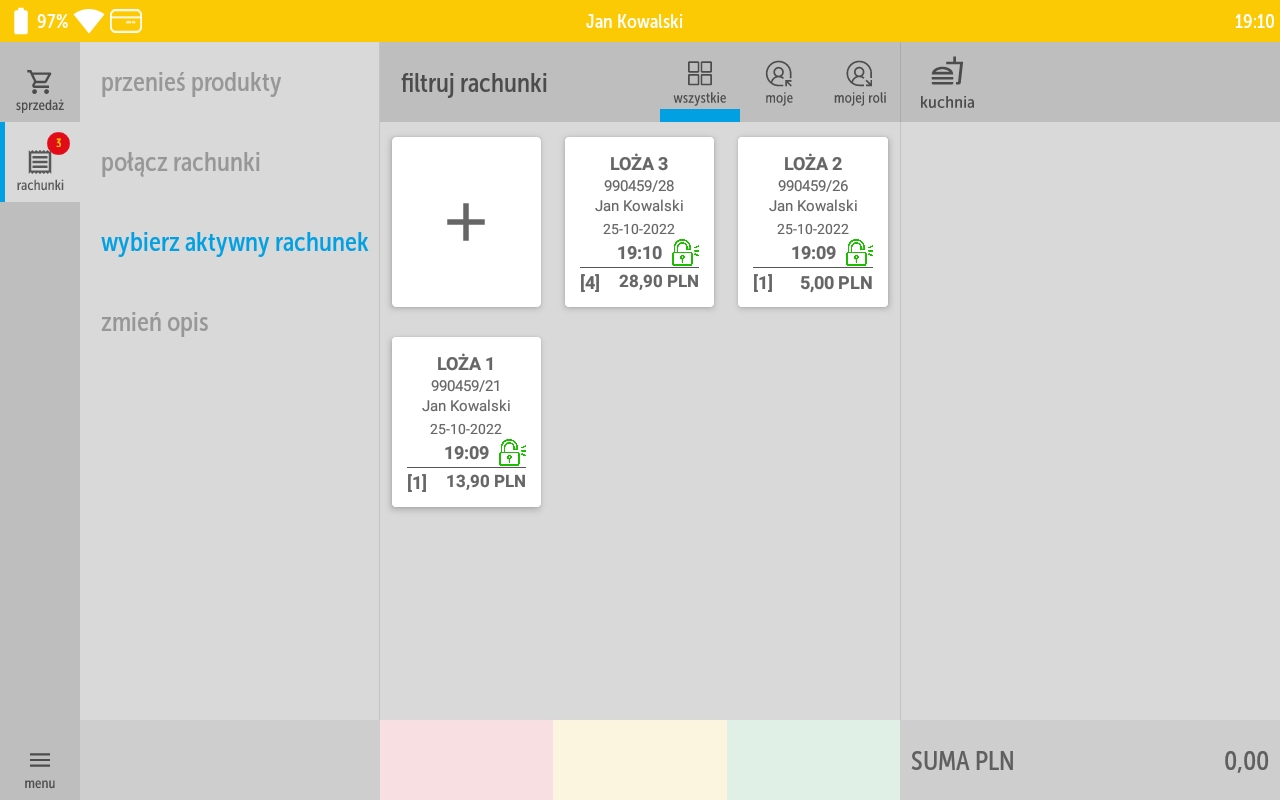Filter bills by mojej roli
1280x800 pixels.
pos(859,82)
